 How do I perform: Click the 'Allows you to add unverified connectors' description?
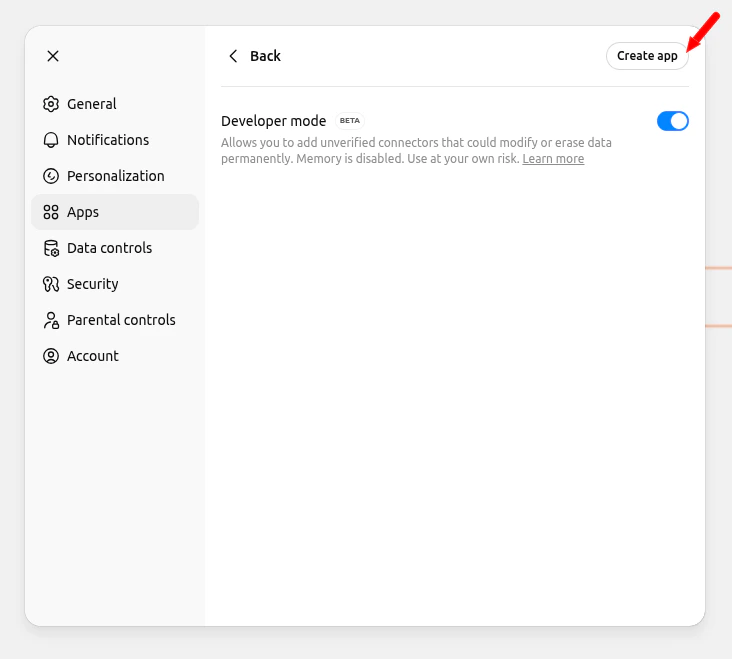click(x=416, y=150)
